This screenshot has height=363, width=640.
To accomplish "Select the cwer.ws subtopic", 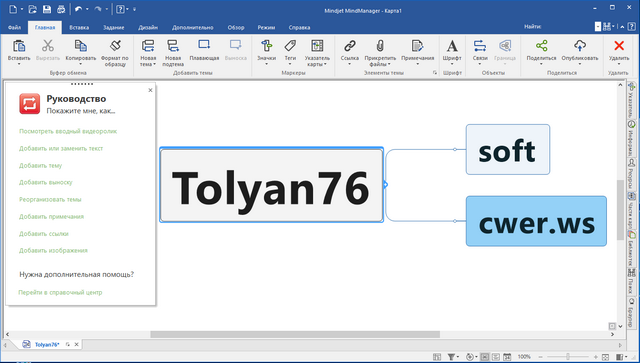I will 536,221.
